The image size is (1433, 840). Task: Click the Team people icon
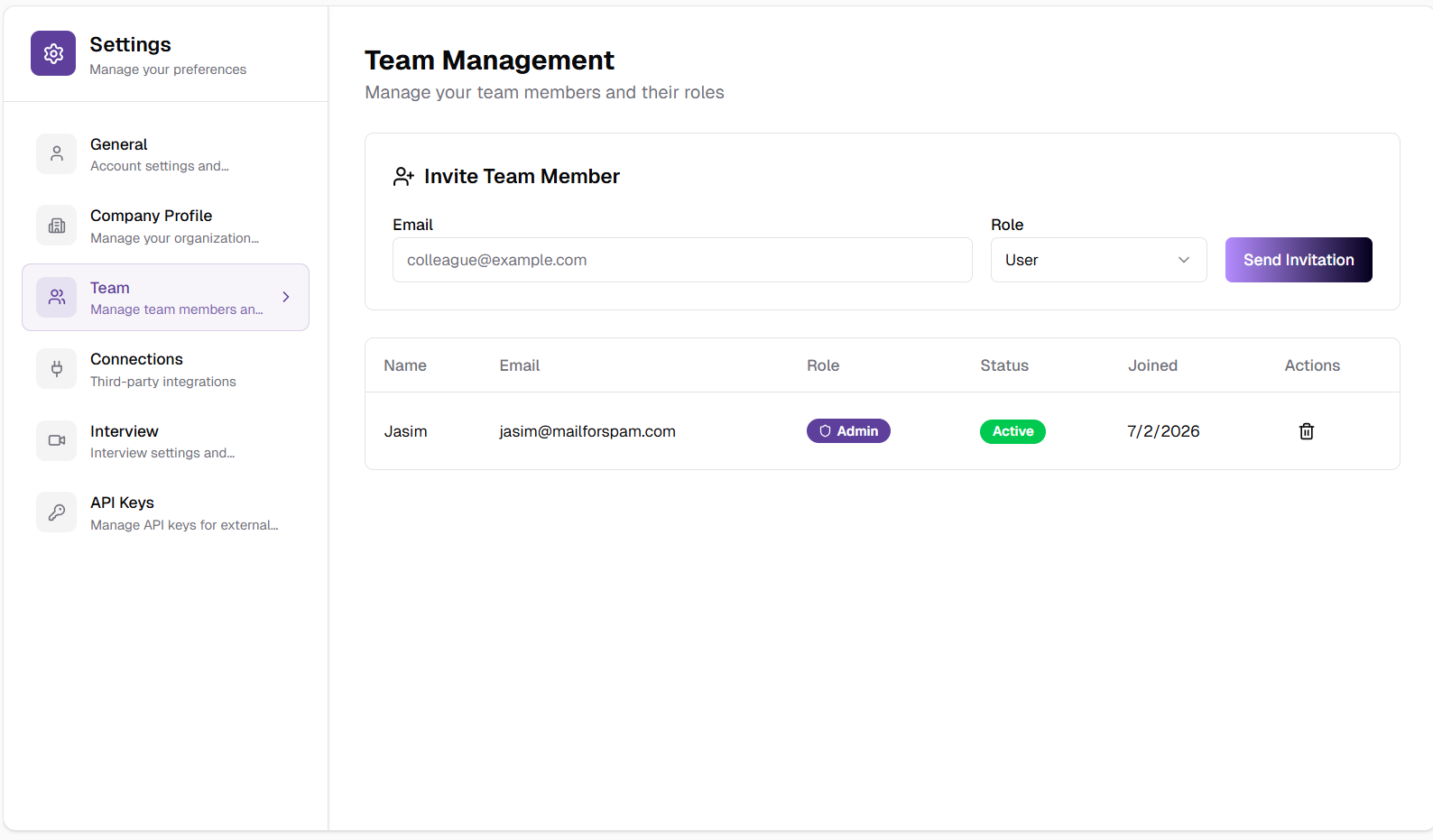click(57, 297)
